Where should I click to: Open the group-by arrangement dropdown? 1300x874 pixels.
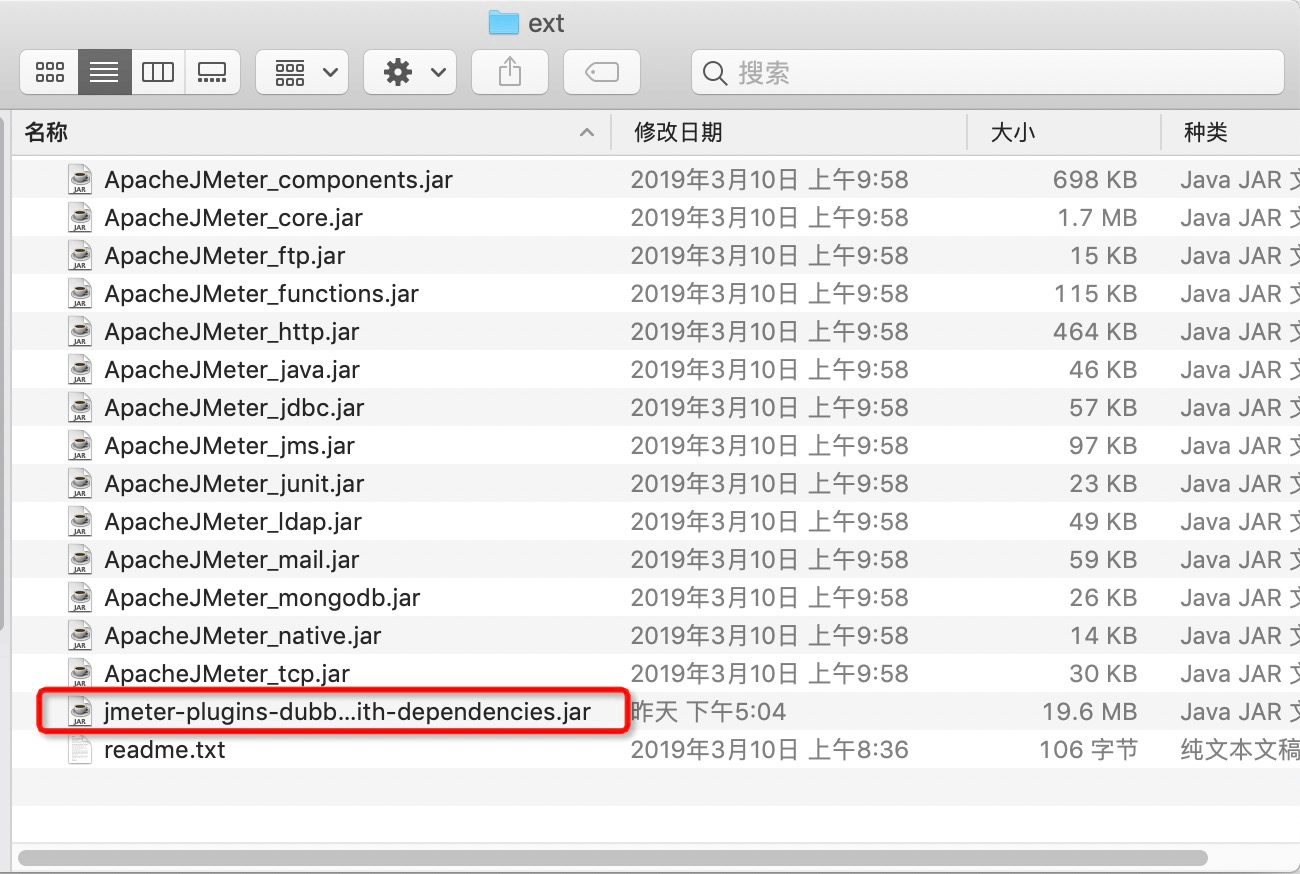(302, 72)
